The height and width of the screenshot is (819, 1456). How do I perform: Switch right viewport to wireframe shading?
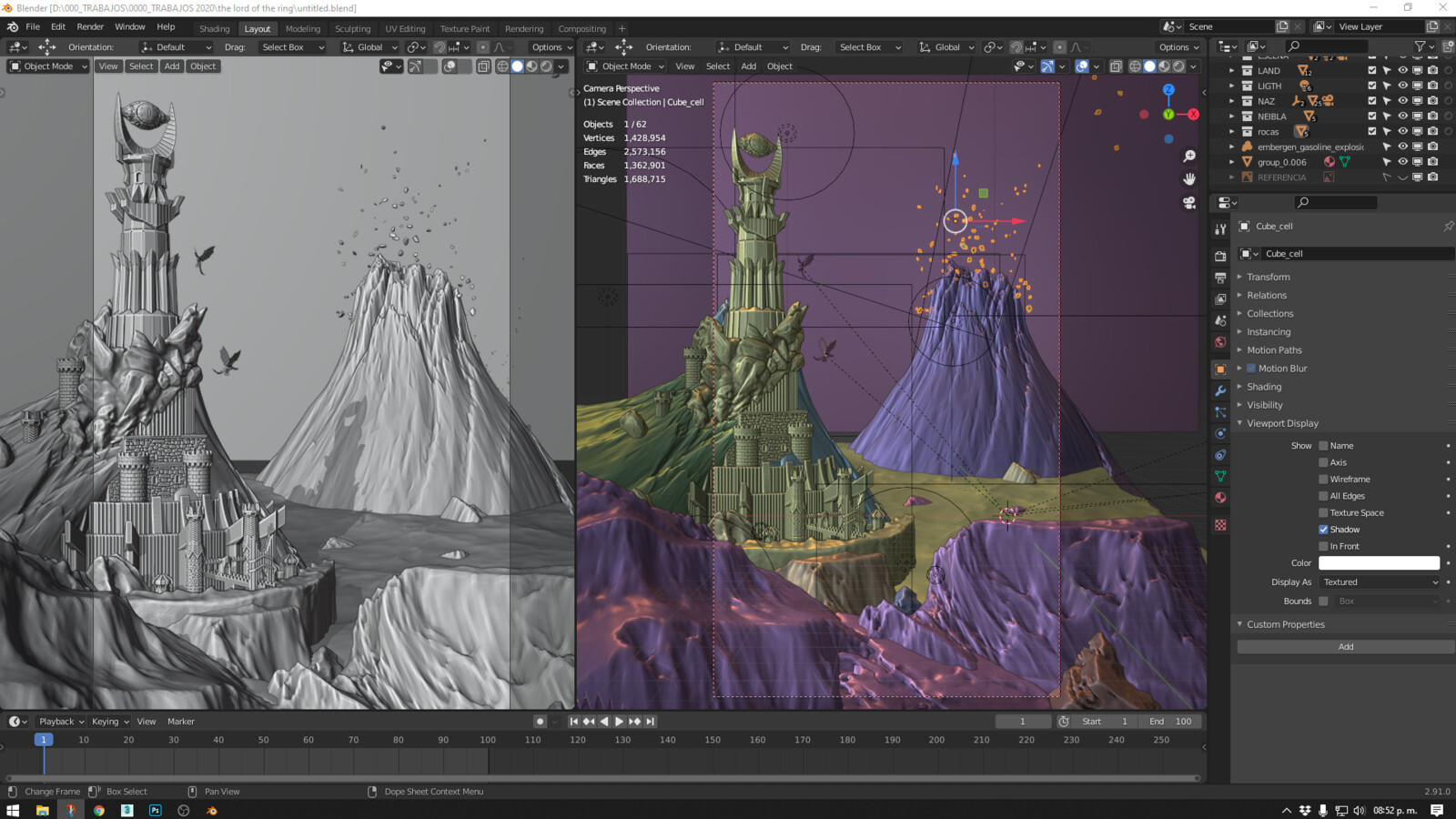(1135, 66)
